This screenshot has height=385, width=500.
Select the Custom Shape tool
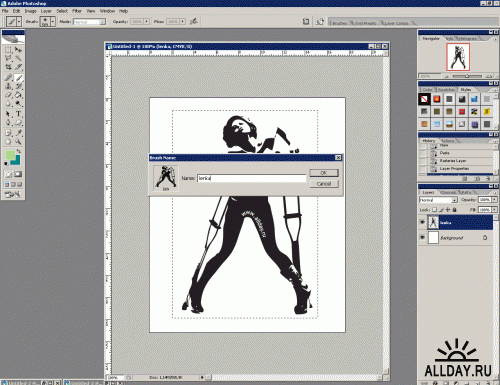(18, 123)
